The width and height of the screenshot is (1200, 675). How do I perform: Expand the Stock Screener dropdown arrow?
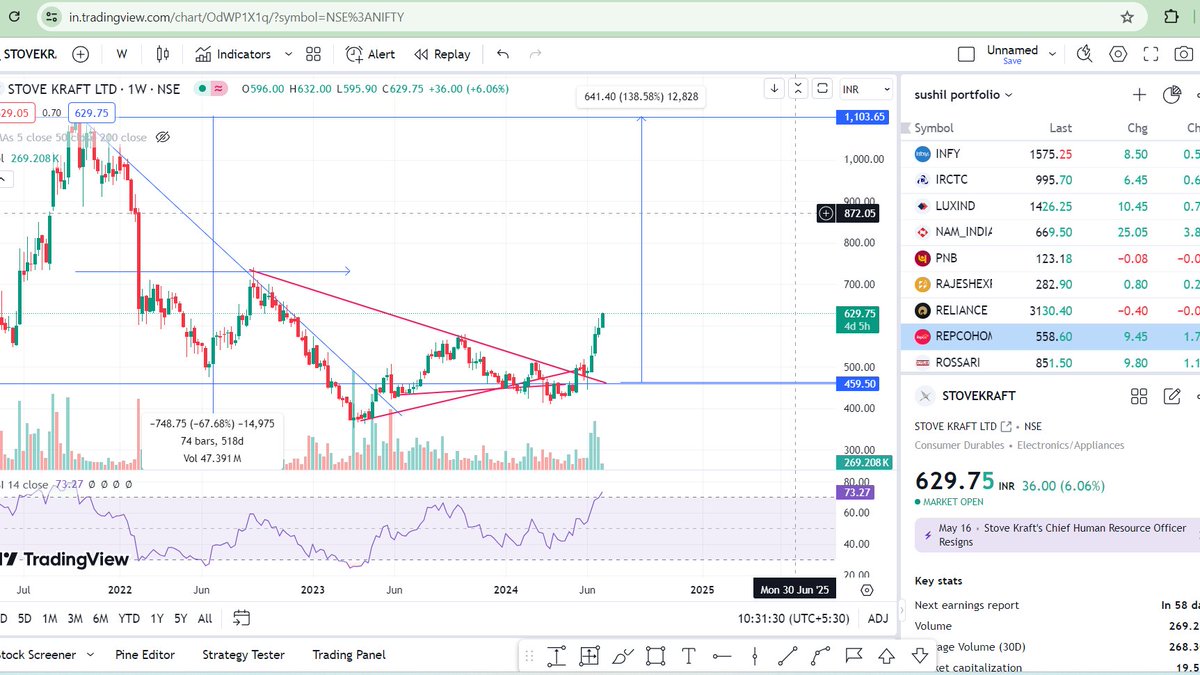90,655
